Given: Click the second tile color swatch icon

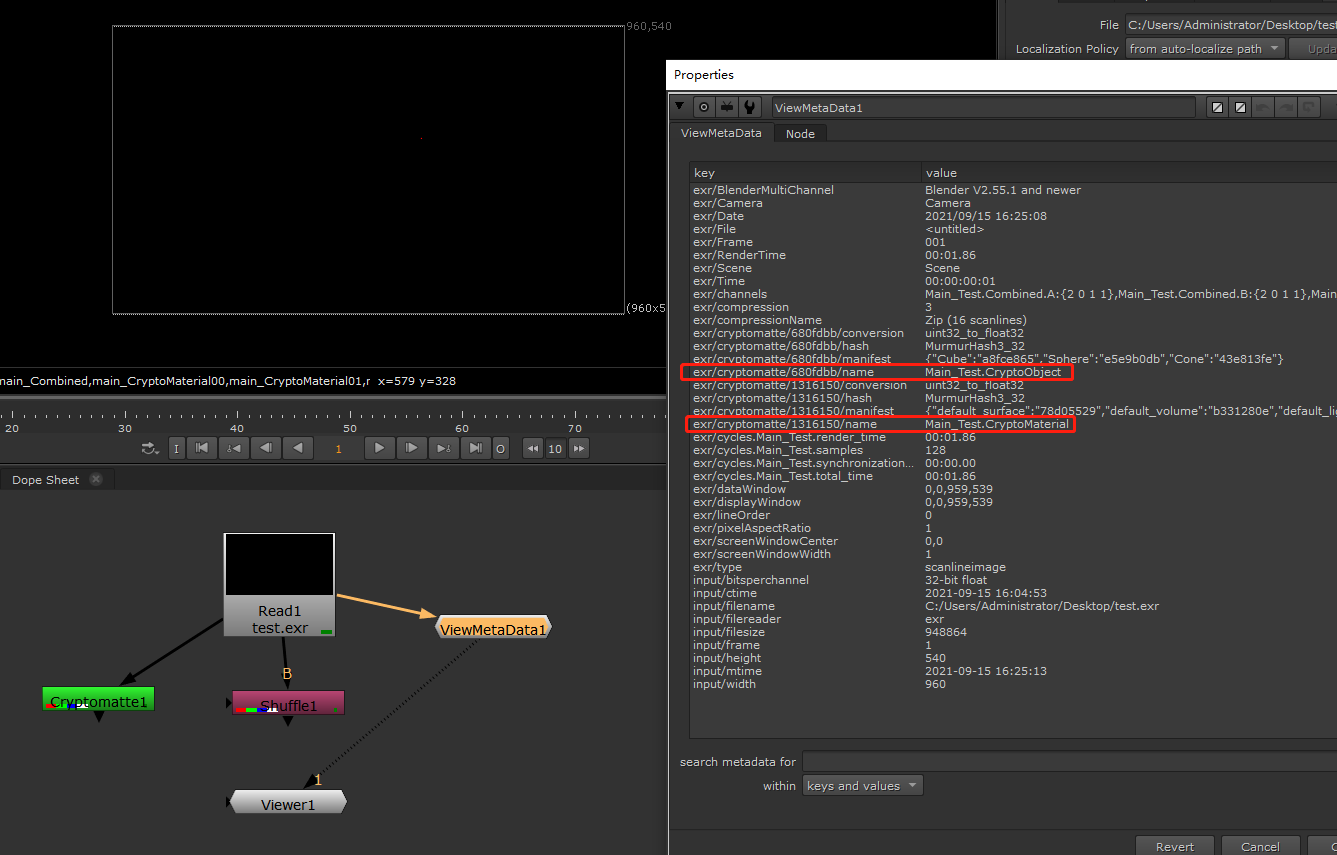Looking at the screenshot, I should (1240, 107).
